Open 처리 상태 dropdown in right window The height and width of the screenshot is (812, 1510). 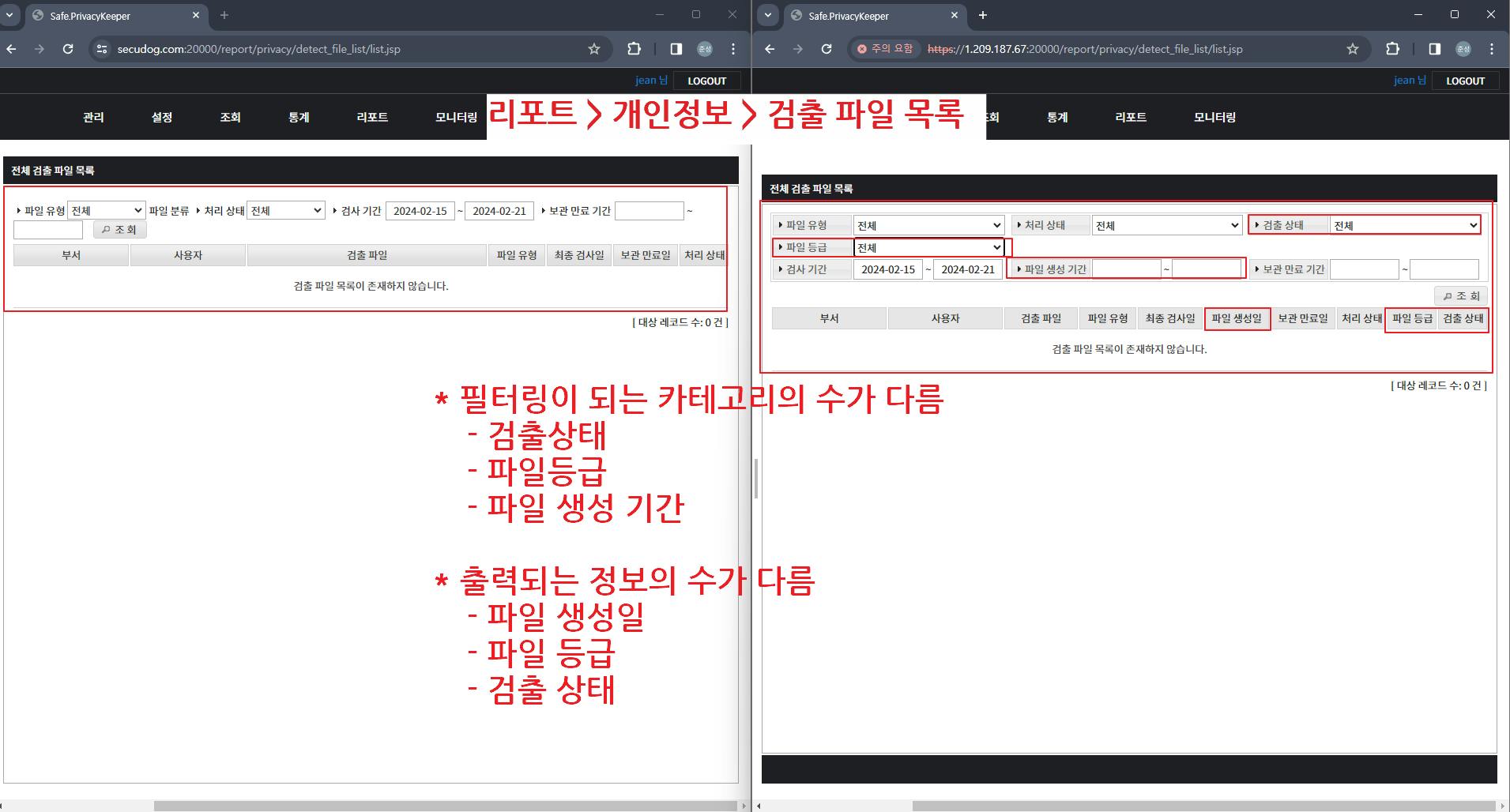pyautogui.click(x=1167, y=225)
